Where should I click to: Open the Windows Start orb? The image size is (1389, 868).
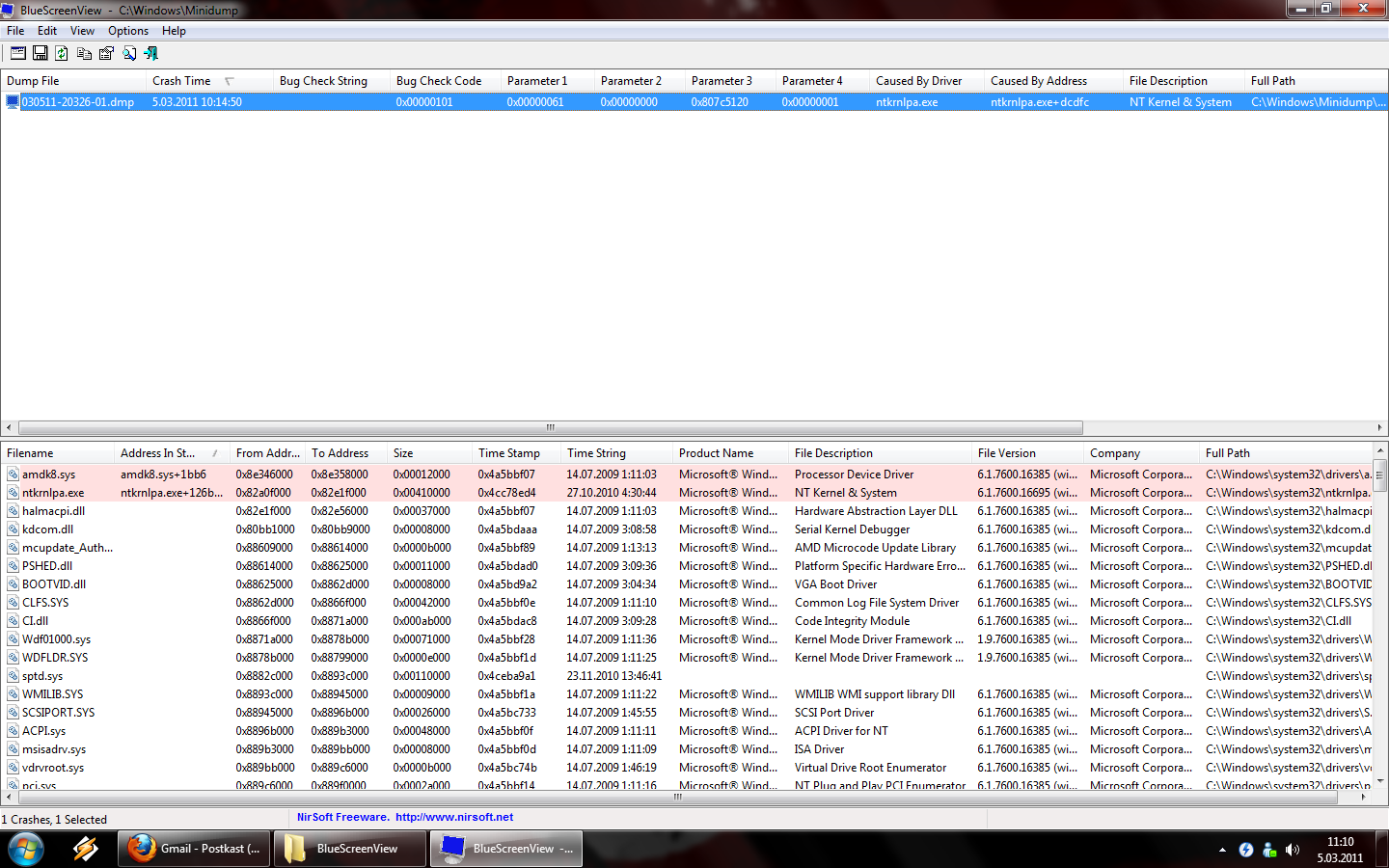[x=26, y=849]
